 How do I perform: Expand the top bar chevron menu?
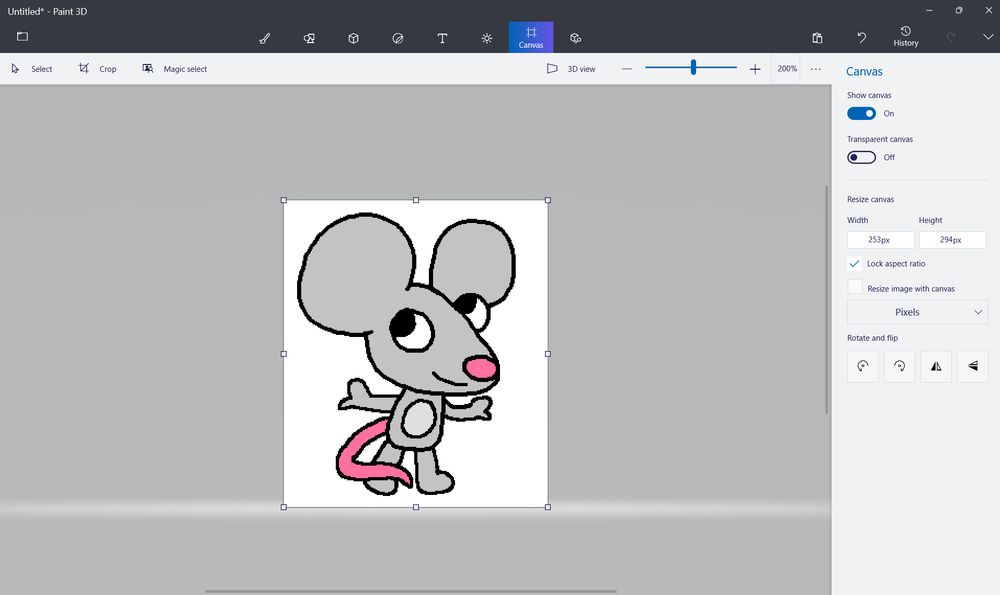pos(988,37)
